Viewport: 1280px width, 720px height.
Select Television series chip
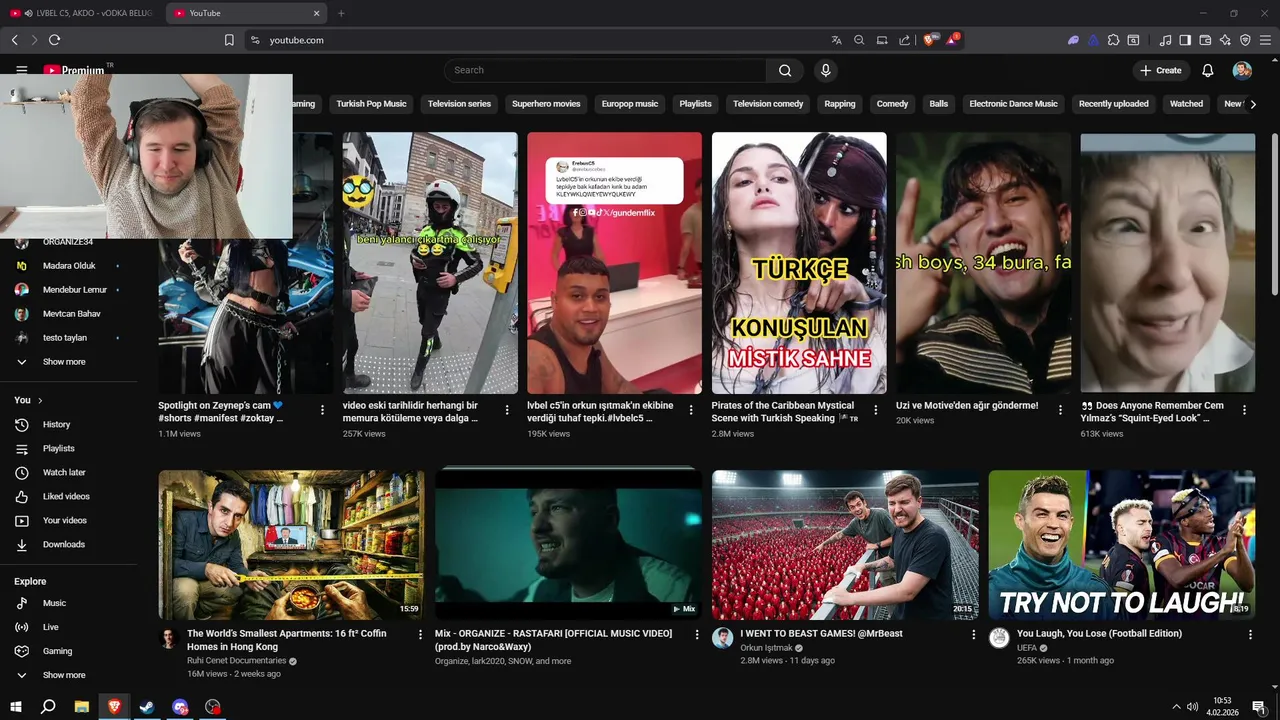tap(459, 104)
